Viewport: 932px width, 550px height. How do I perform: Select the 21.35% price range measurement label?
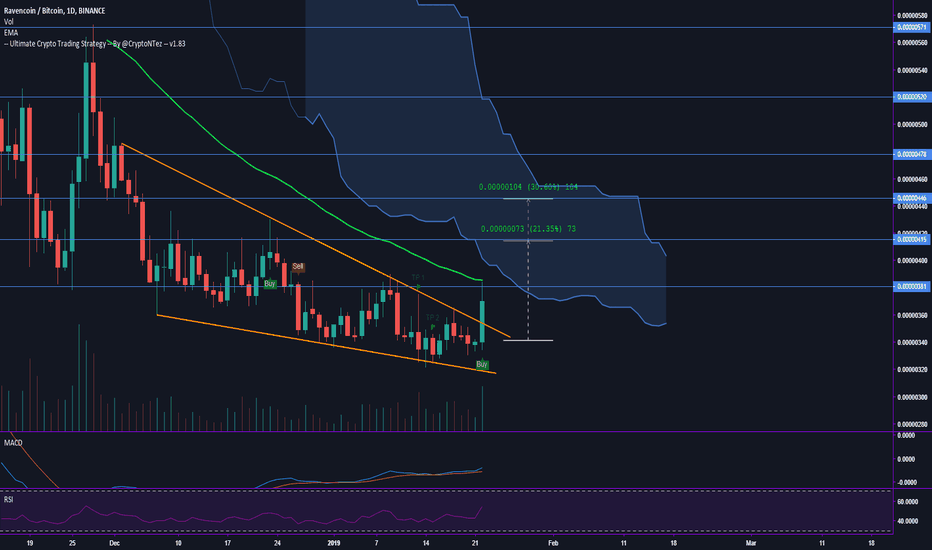(528, 228)
